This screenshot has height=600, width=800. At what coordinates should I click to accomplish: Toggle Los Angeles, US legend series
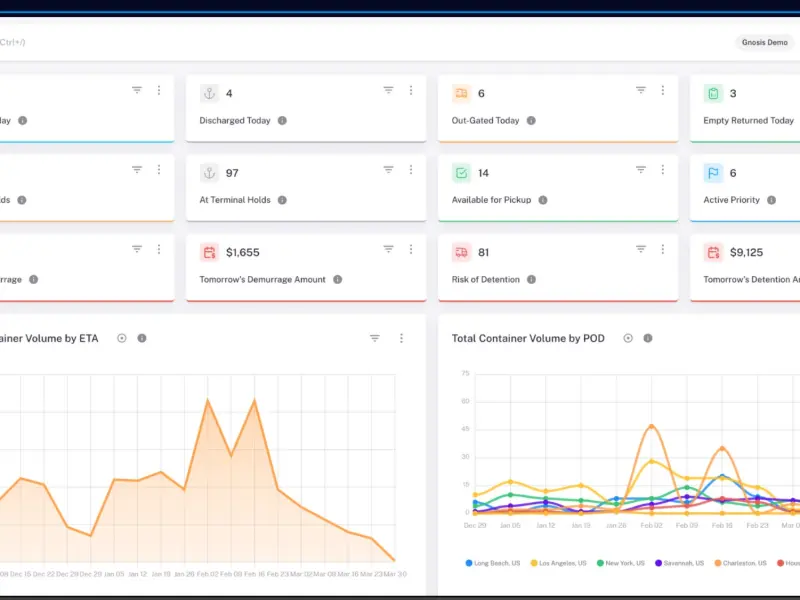click(x=559, y=563)
